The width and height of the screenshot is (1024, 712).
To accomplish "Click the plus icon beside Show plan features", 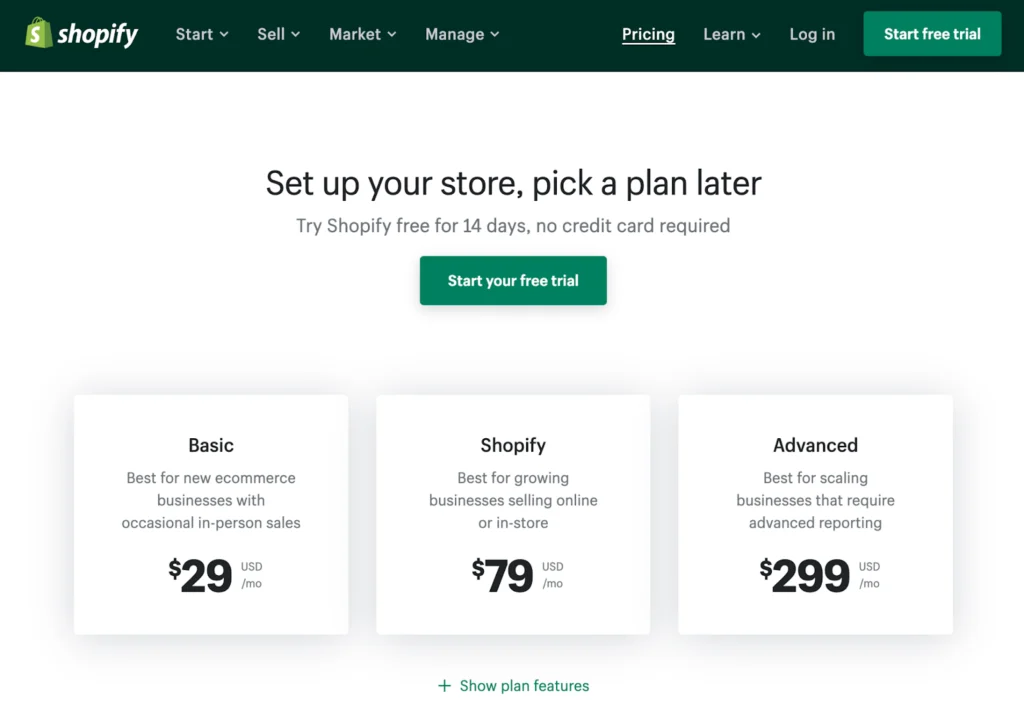I will 442,686.
